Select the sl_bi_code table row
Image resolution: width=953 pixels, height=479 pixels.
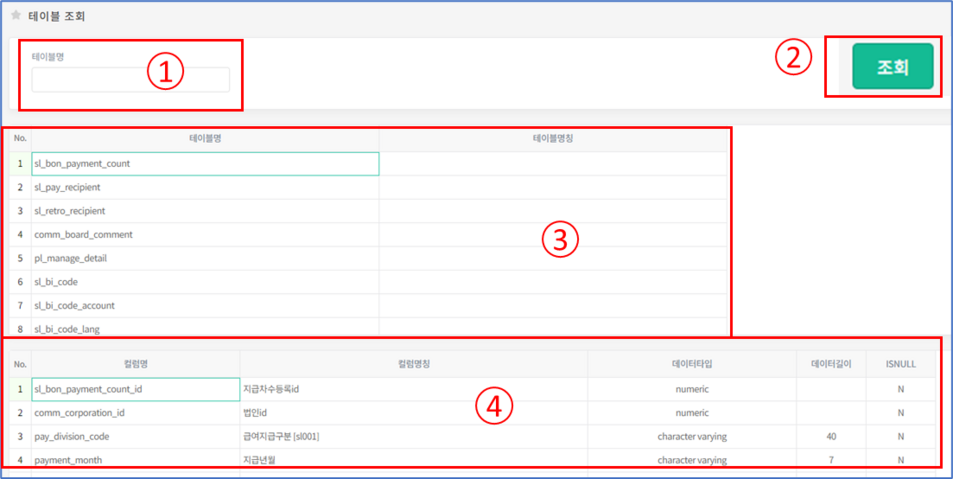pyautogui.click(x=56, y=282)
